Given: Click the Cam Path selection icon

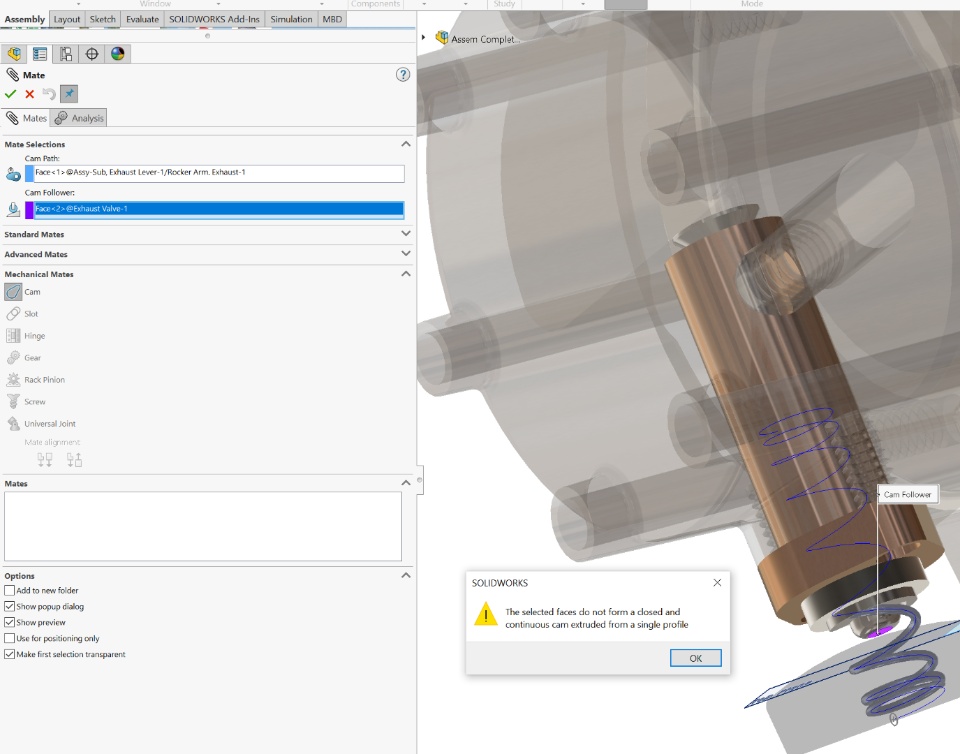Looking at the screenshot, I should pos(13,174).
